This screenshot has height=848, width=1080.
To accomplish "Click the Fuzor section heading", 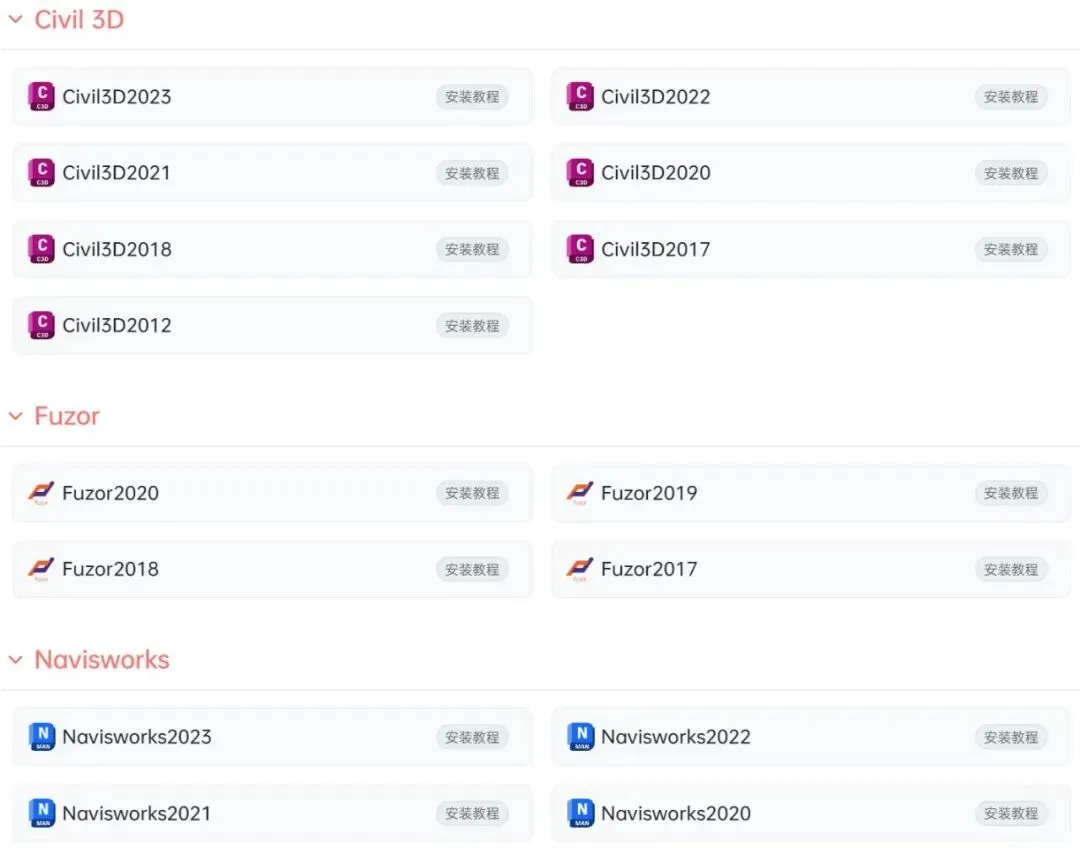I will click(x=67, y=416).
